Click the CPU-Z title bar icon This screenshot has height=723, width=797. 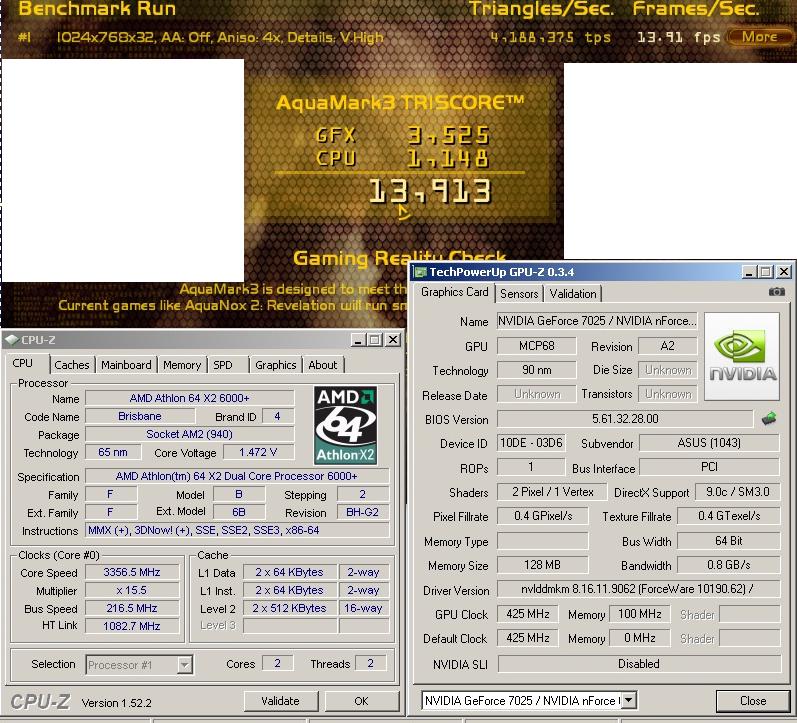coord(12,340)
